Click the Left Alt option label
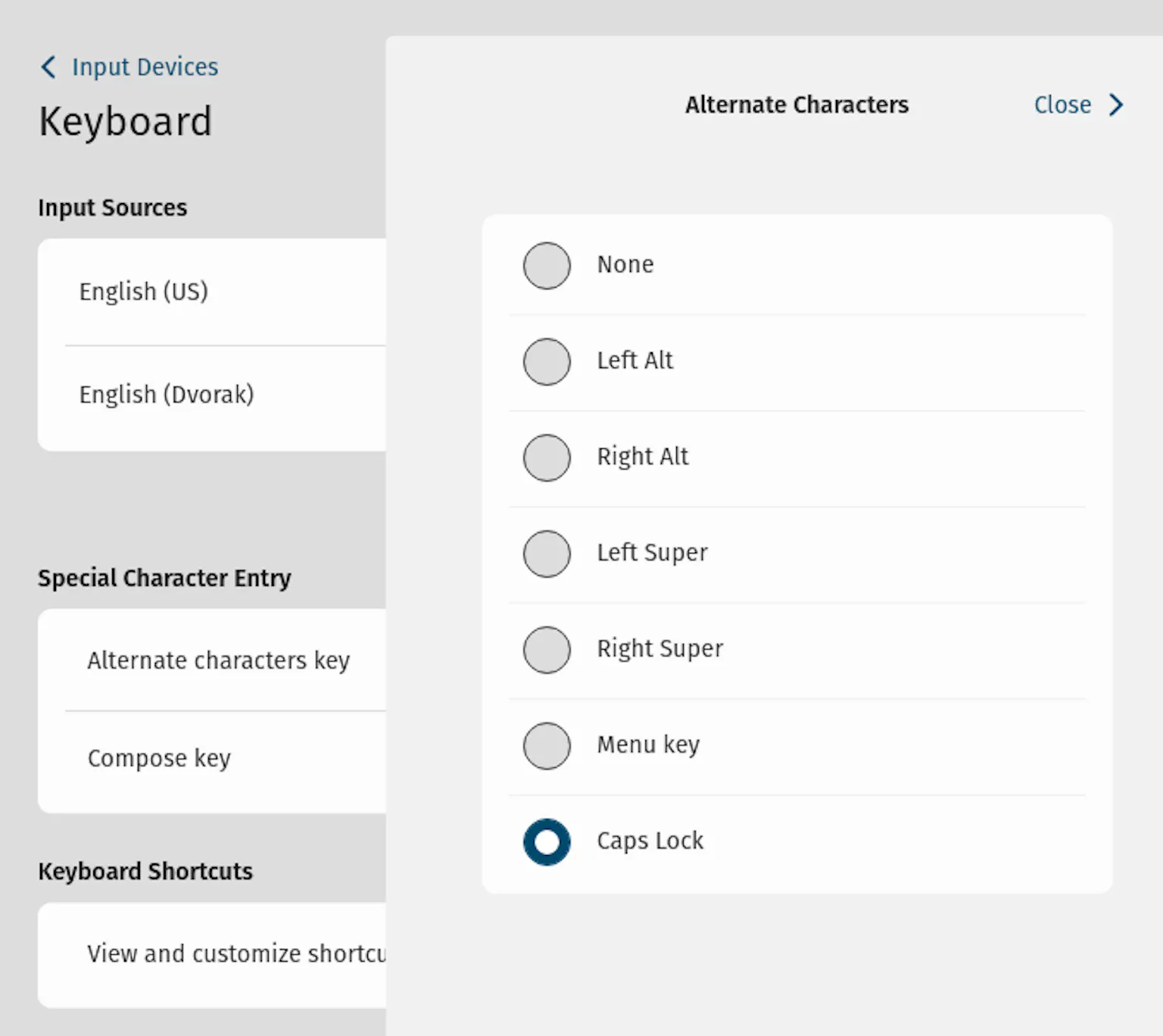Screen dimensions: 1163x1036 635,360
